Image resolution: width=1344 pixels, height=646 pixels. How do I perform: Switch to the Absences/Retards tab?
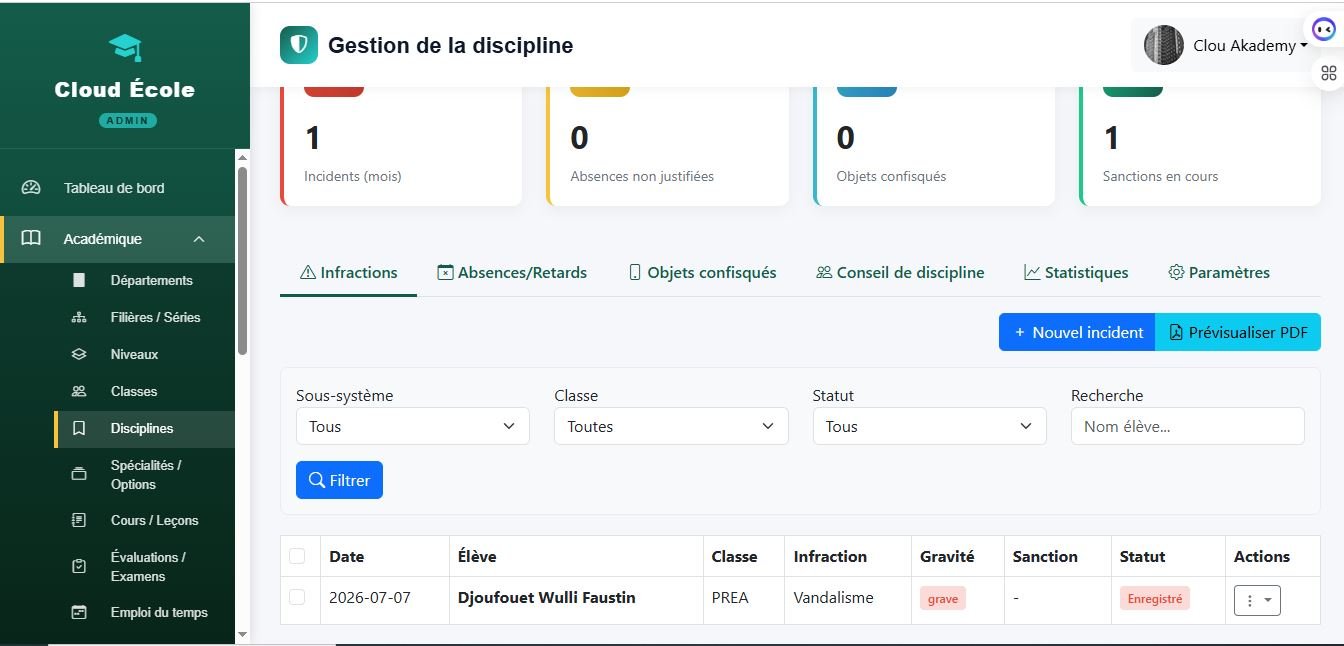tap(512, 272)
